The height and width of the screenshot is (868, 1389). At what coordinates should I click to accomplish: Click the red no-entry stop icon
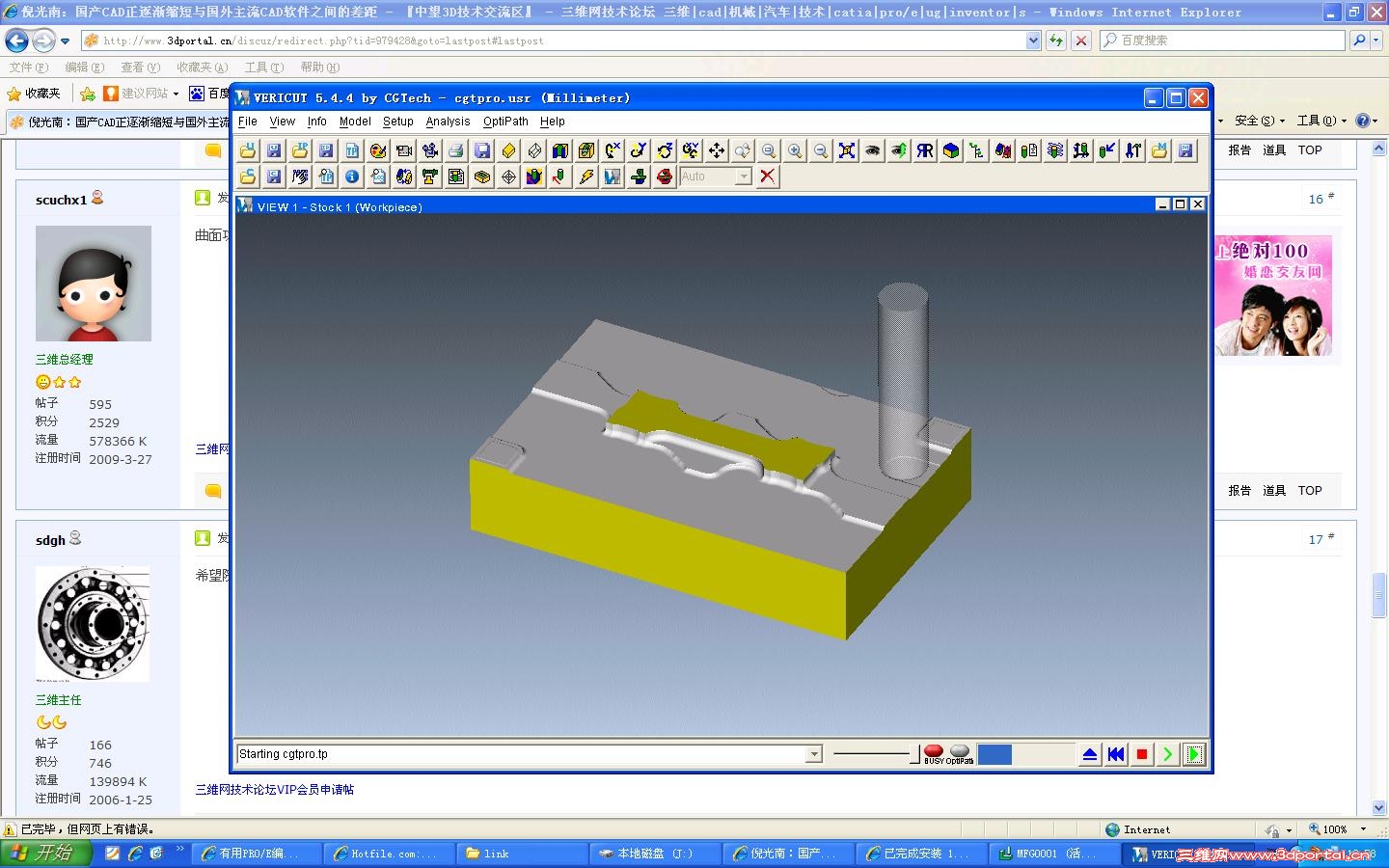665,176
